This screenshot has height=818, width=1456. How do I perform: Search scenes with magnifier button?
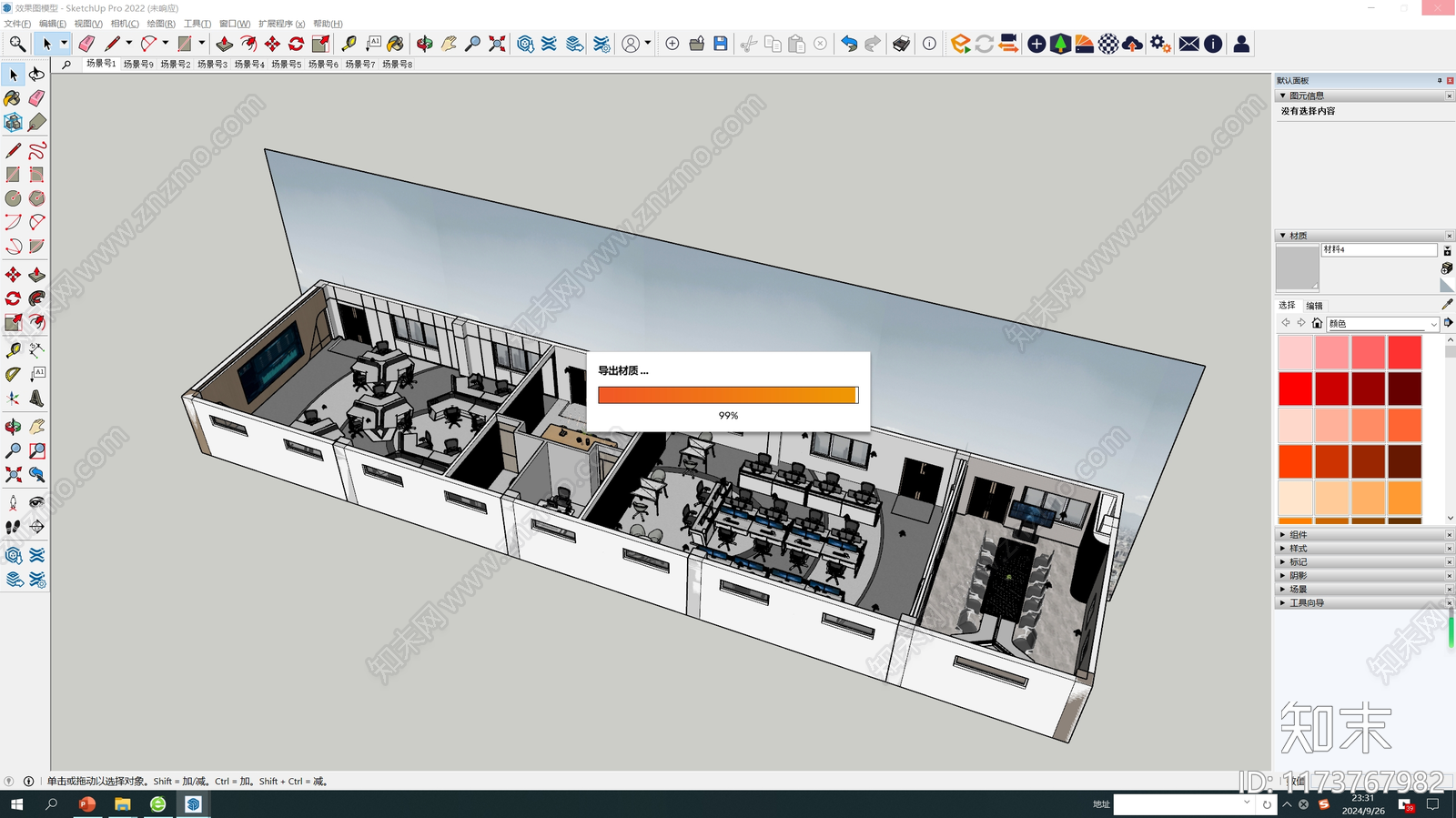point(66,65)
